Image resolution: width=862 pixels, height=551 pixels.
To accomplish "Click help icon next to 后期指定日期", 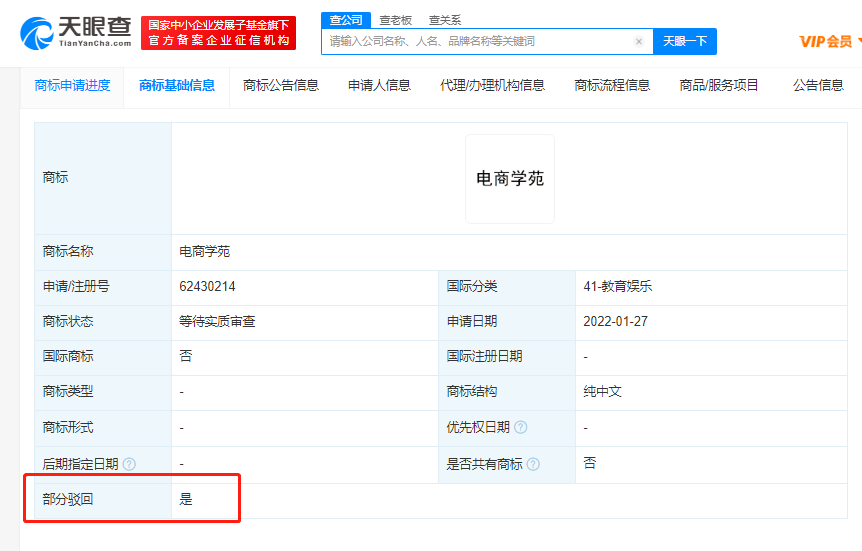I will [x=129, y=465].
